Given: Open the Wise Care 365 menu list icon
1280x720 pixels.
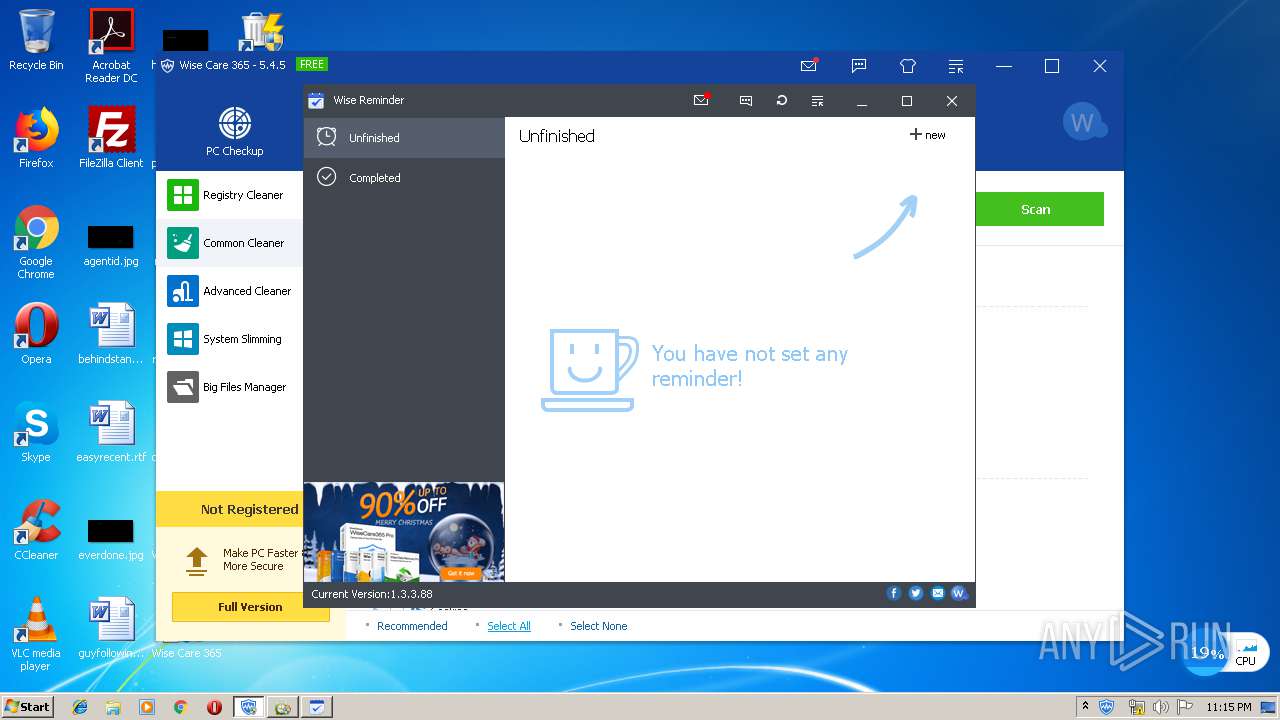Looking at the screenshot, I should [956, 66].
